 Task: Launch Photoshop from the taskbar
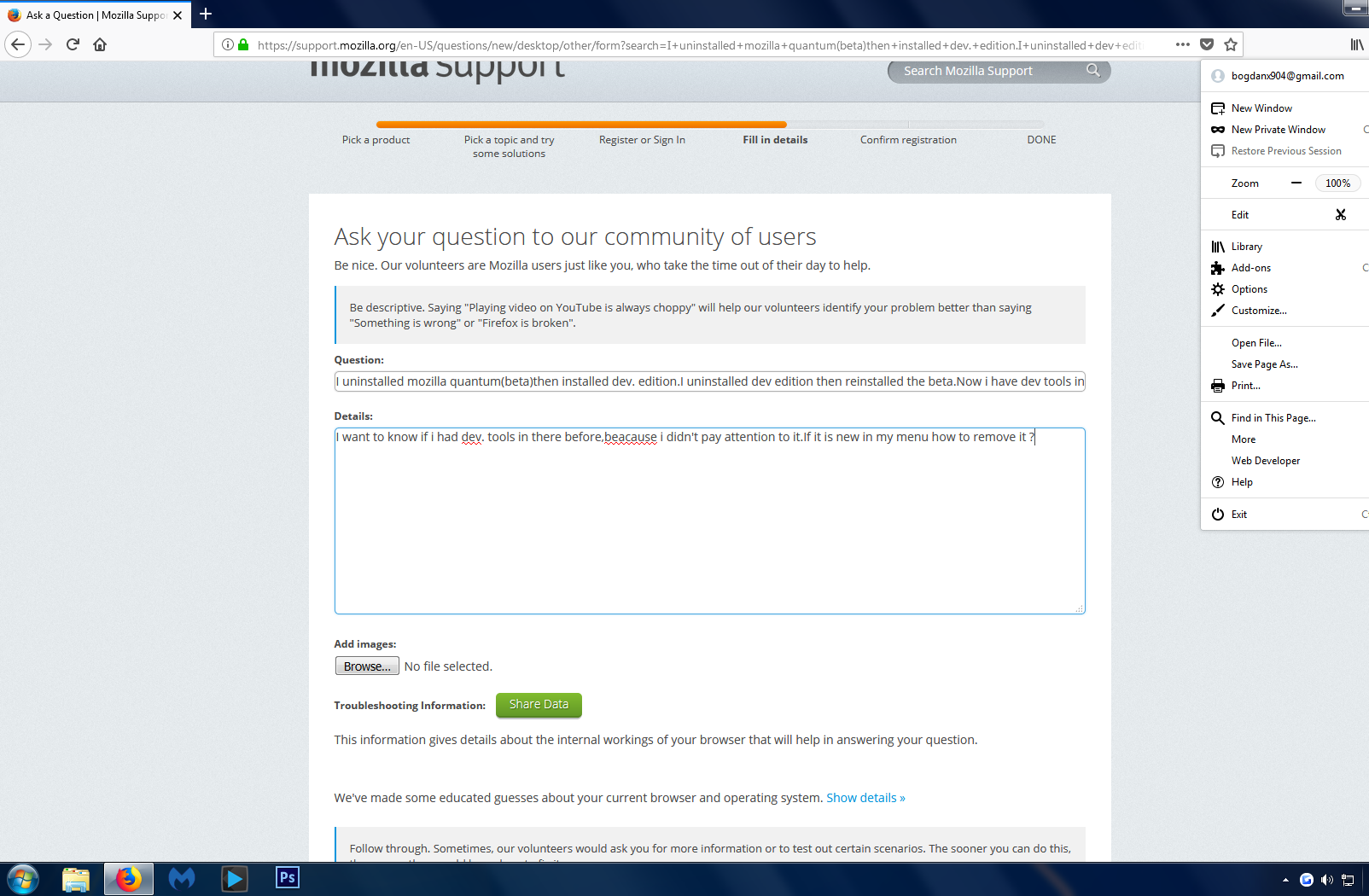coord(288,878)
